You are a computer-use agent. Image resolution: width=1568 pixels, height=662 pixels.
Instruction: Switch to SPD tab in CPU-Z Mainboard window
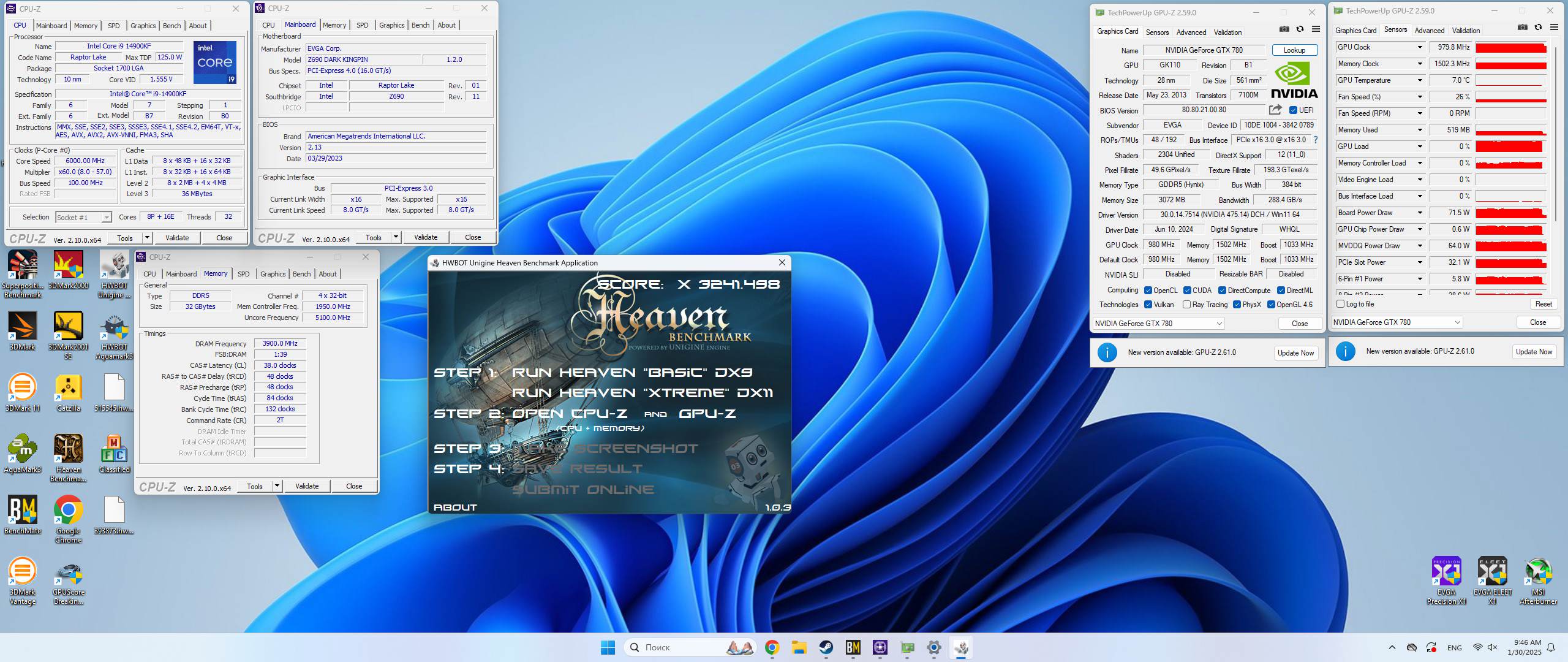click(363, 25)
